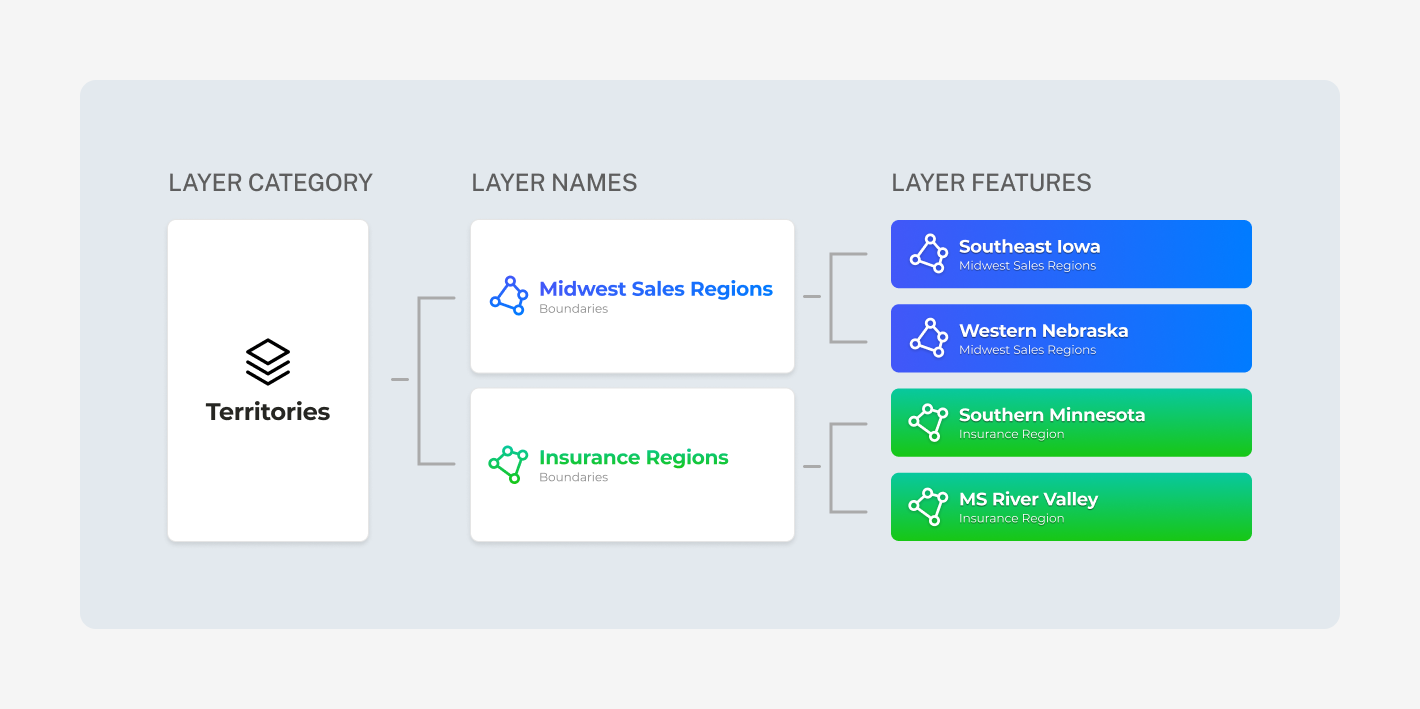Click the LAYER FEATURES heading
Viewport: 1420px width, 709px height.
991,183
